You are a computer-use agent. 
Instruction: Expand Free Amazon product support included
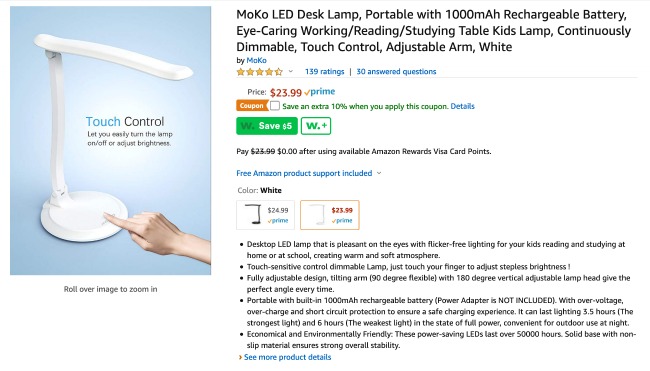coord(308,173)
